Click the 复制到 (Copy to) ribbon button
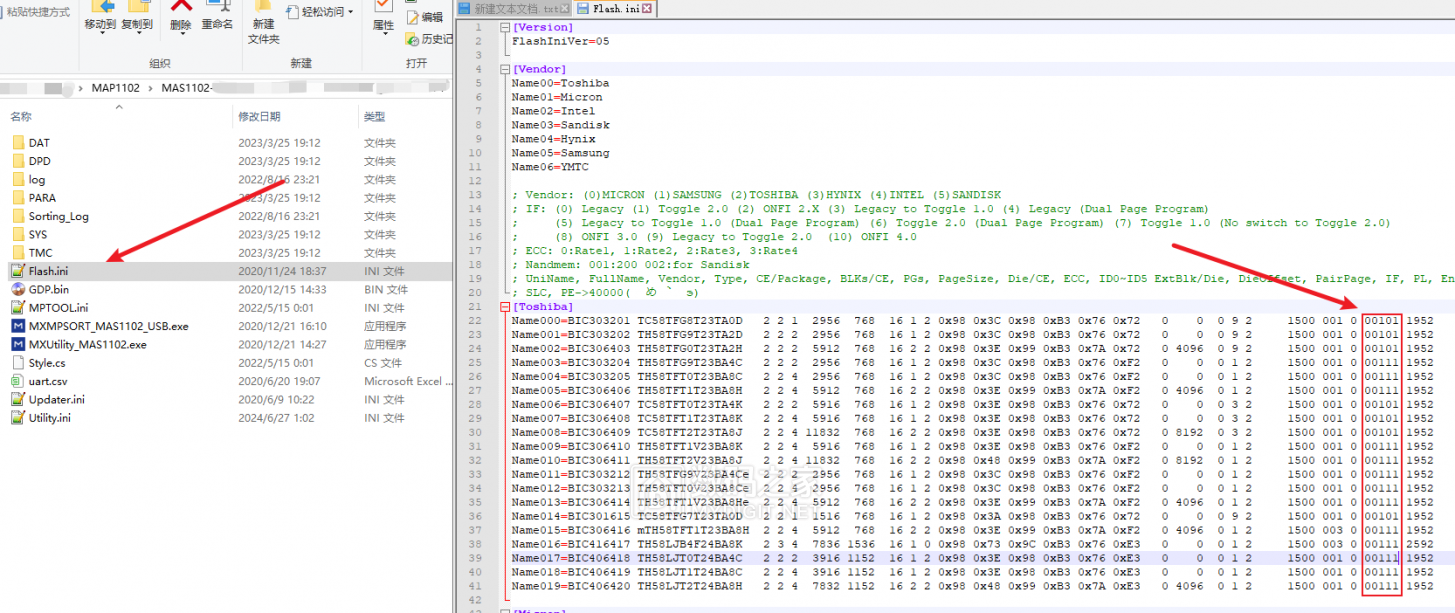 pos(137,17)
